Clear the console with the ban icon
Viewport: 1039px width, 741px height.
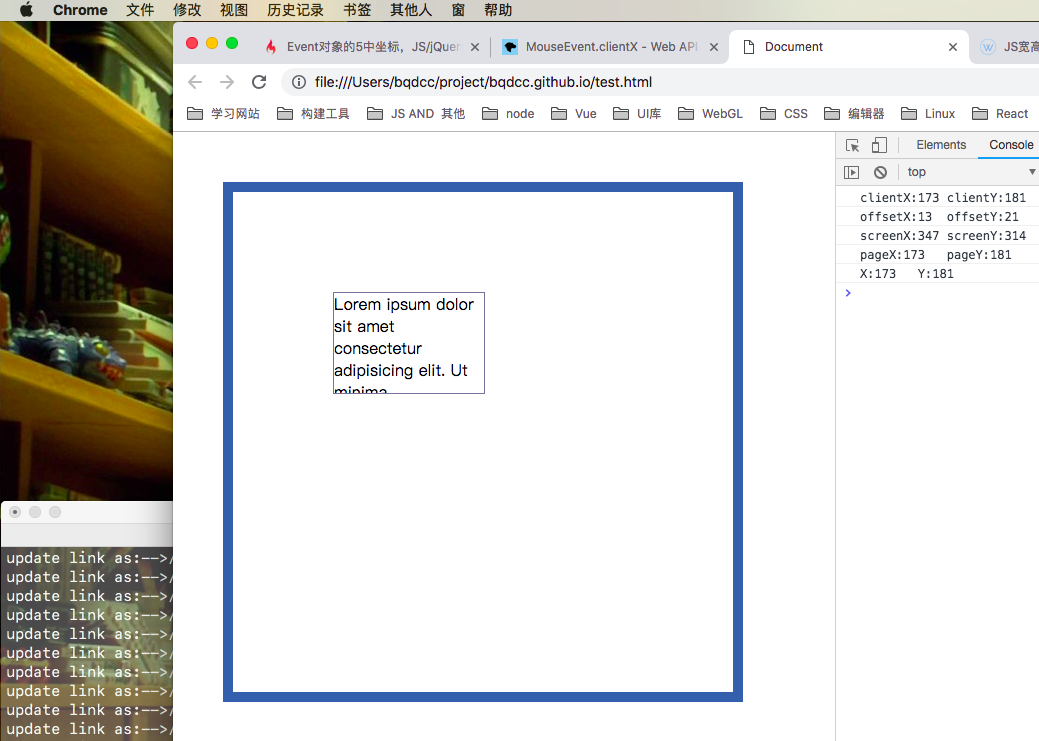tap(880, 172)
